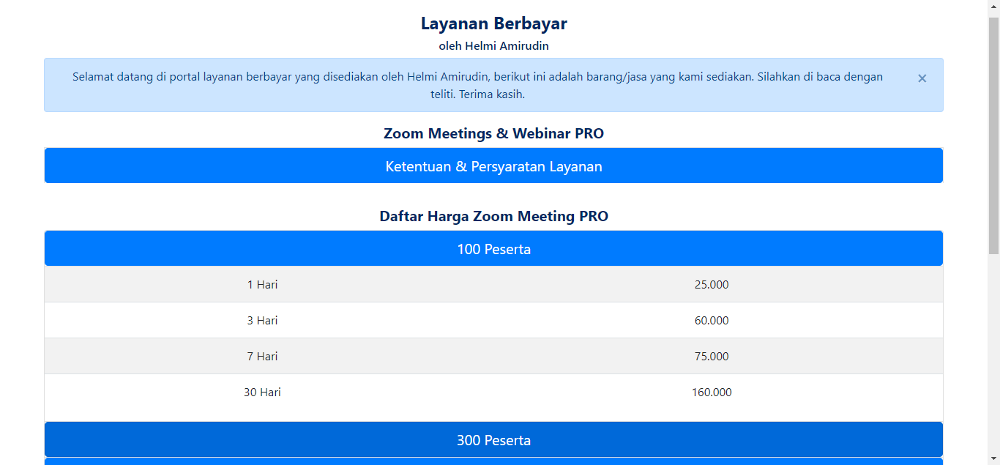Select the '1 Hari' row label
The image size is (1000, 465).
point(262,284)
